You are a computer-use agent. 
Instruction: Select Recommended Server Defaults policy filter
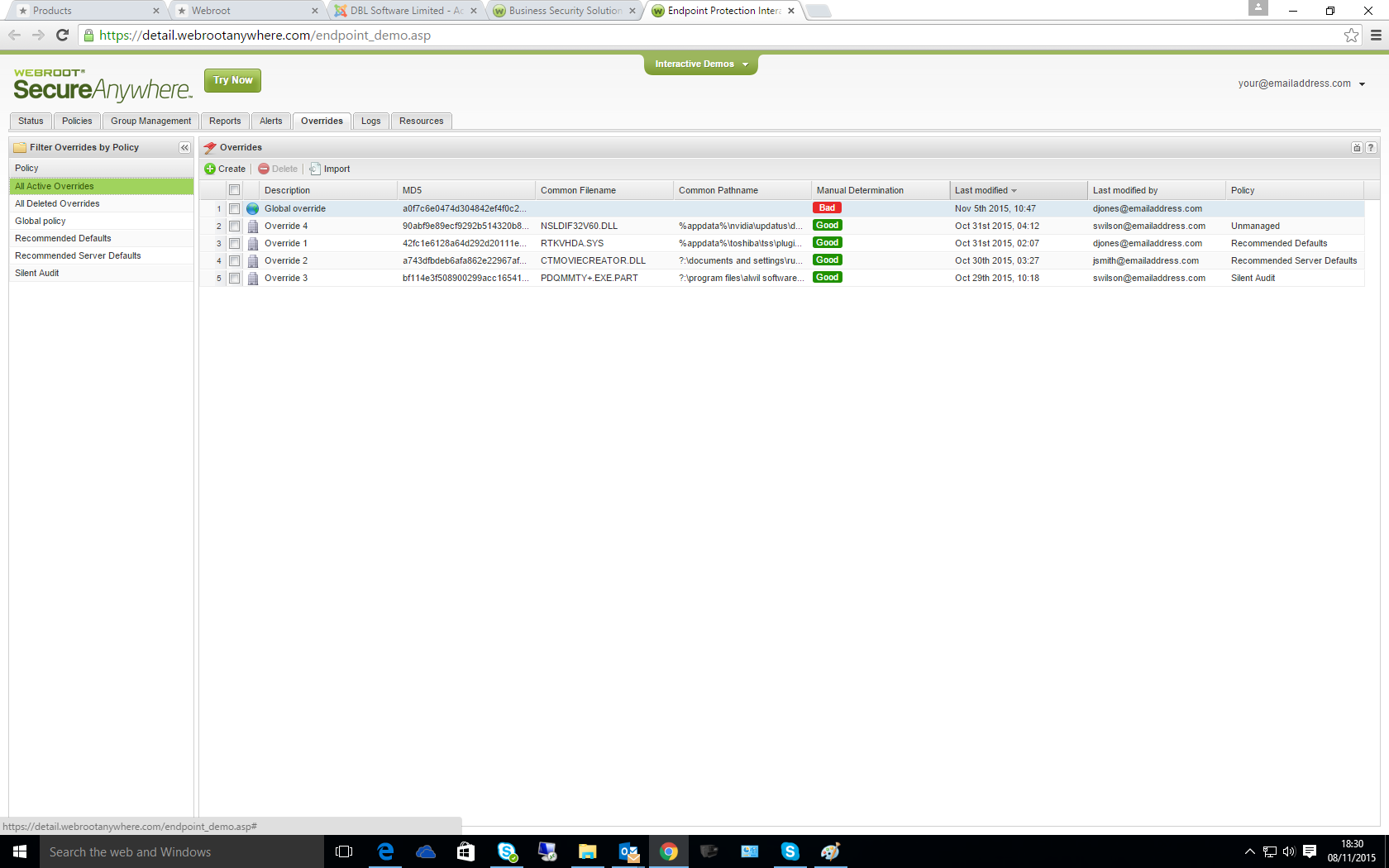[x=101, y=255]
